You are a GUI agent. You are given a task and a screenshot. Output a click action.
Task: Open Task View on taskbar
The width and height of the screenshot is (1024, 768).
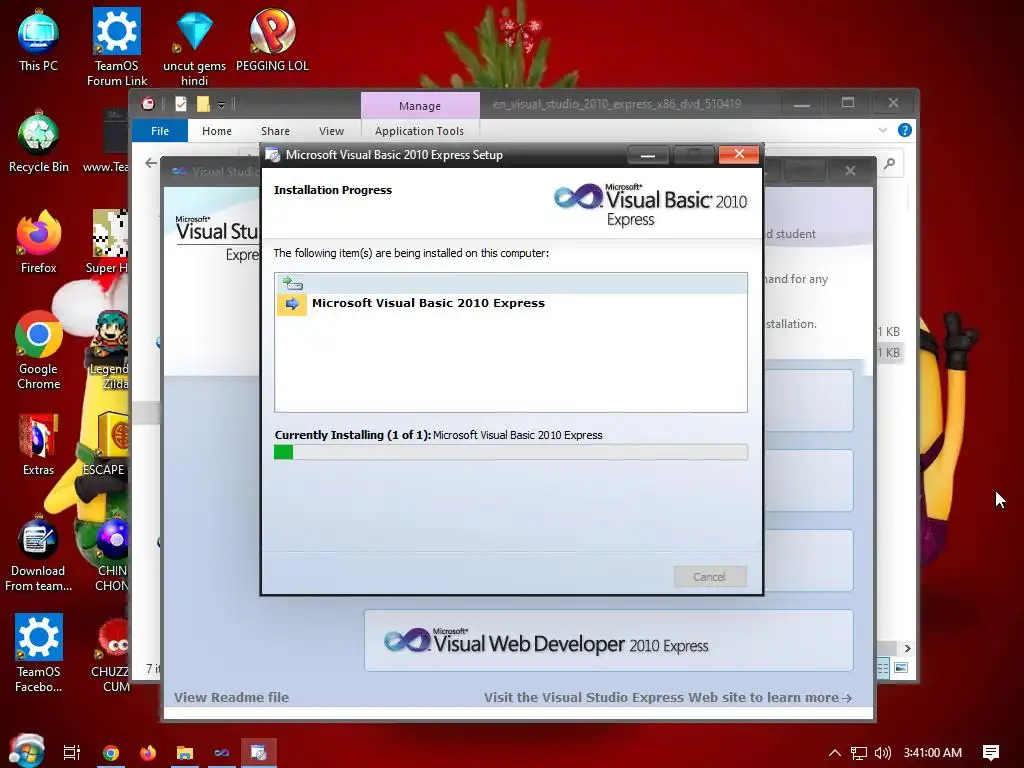click(71, 752)
